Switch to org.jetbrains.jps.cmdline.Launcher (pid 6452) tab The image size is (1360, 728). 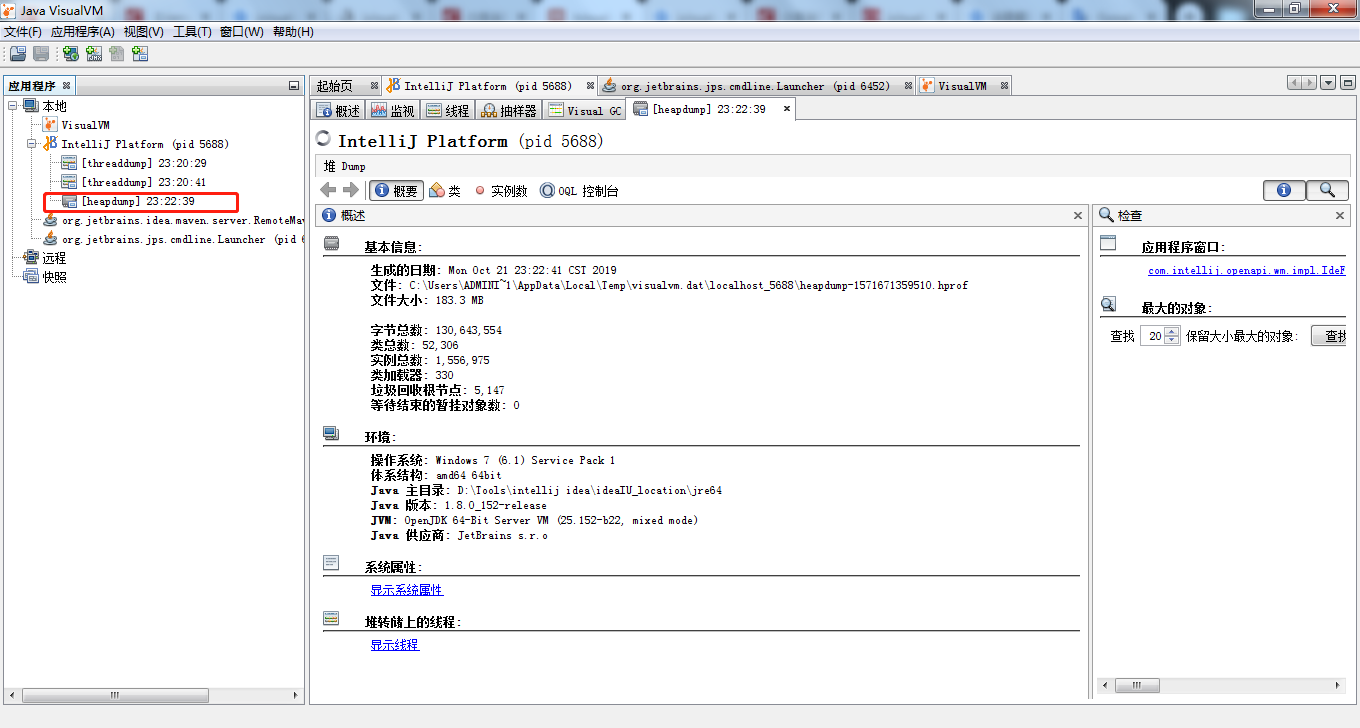coord(755,86)
